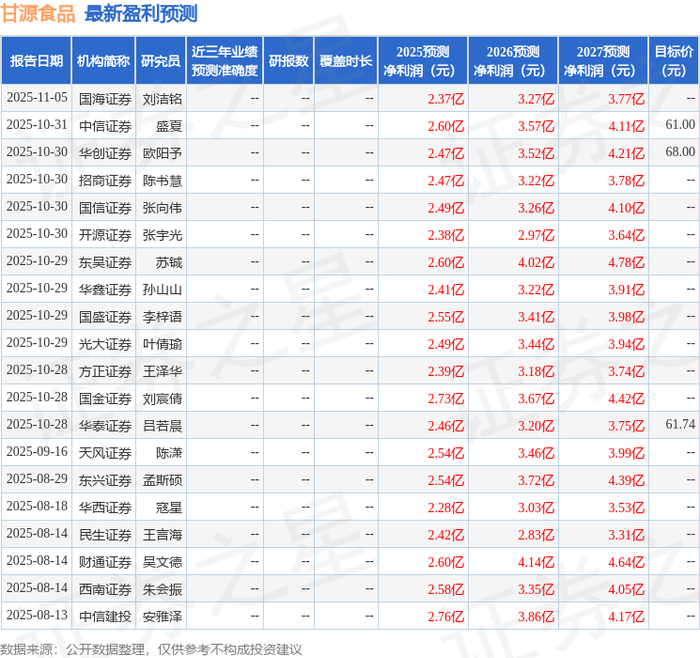Click the 国盛证券 institution cell

coord(105,317)
